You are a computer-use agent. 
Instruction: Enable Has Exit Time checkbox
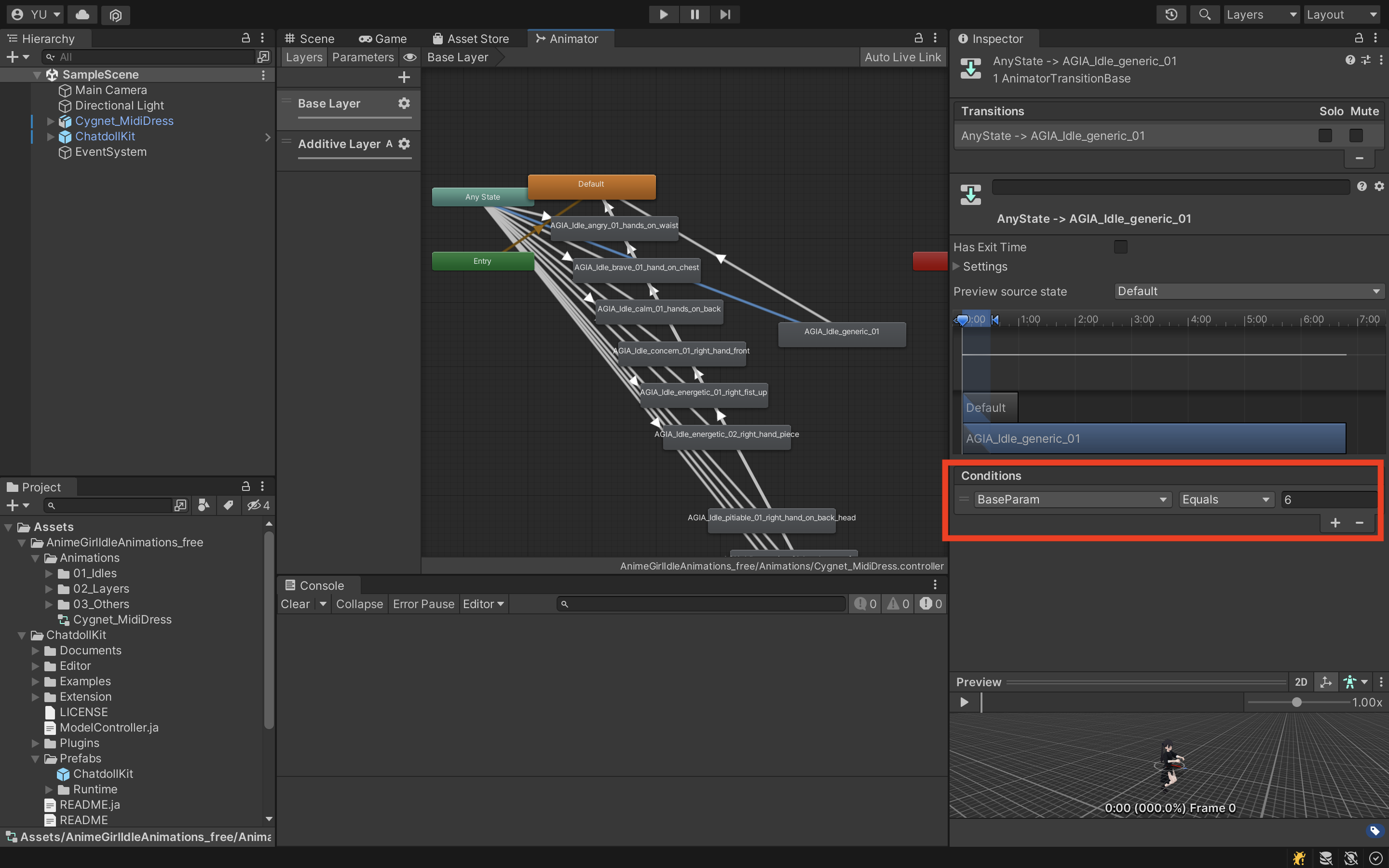pyautogui.click(x=1120, y=247)
